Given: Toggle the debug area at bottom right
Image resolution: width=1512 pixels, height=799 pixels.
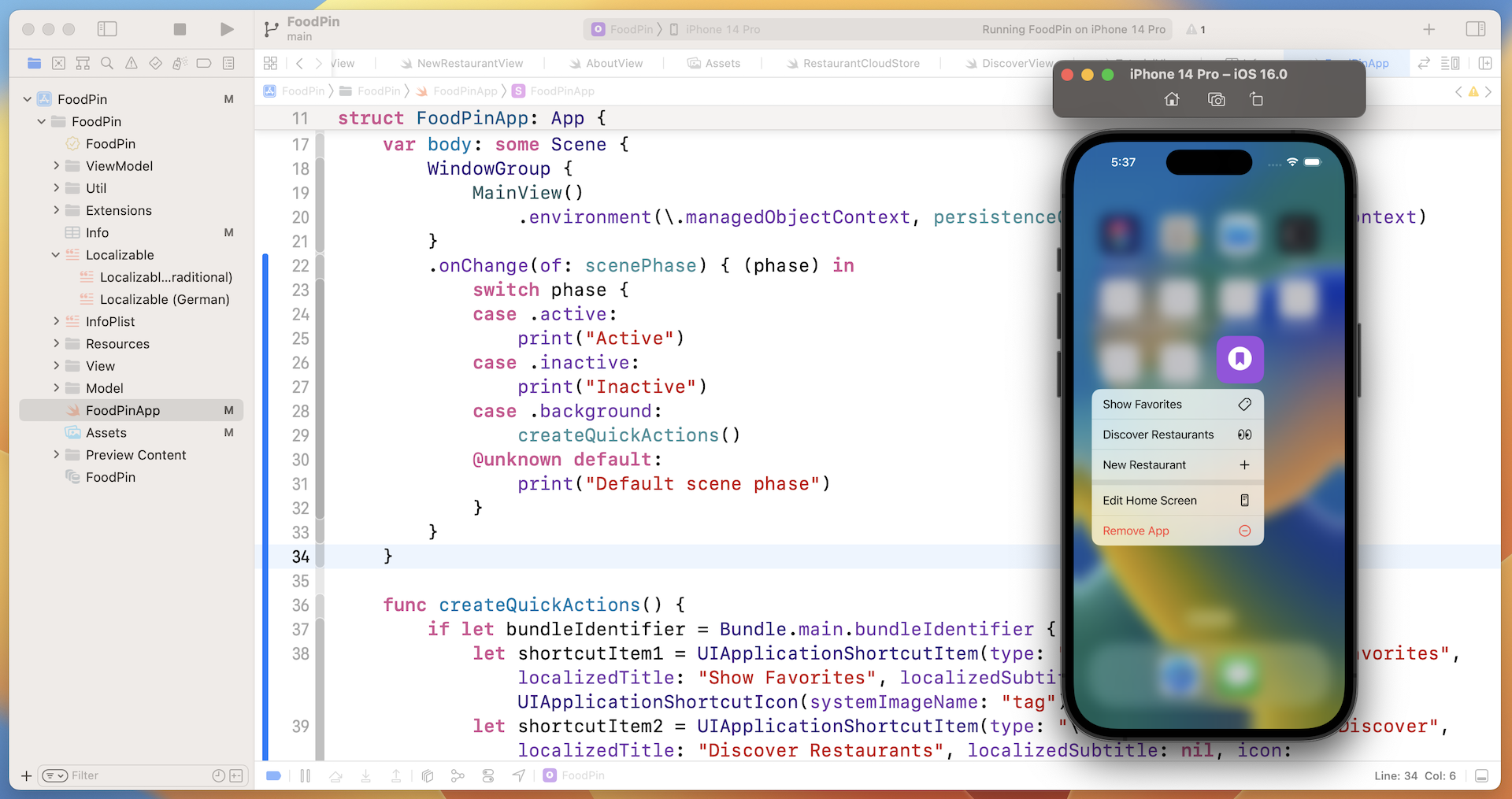Looking at the screenshot, I should point(1481,775).
